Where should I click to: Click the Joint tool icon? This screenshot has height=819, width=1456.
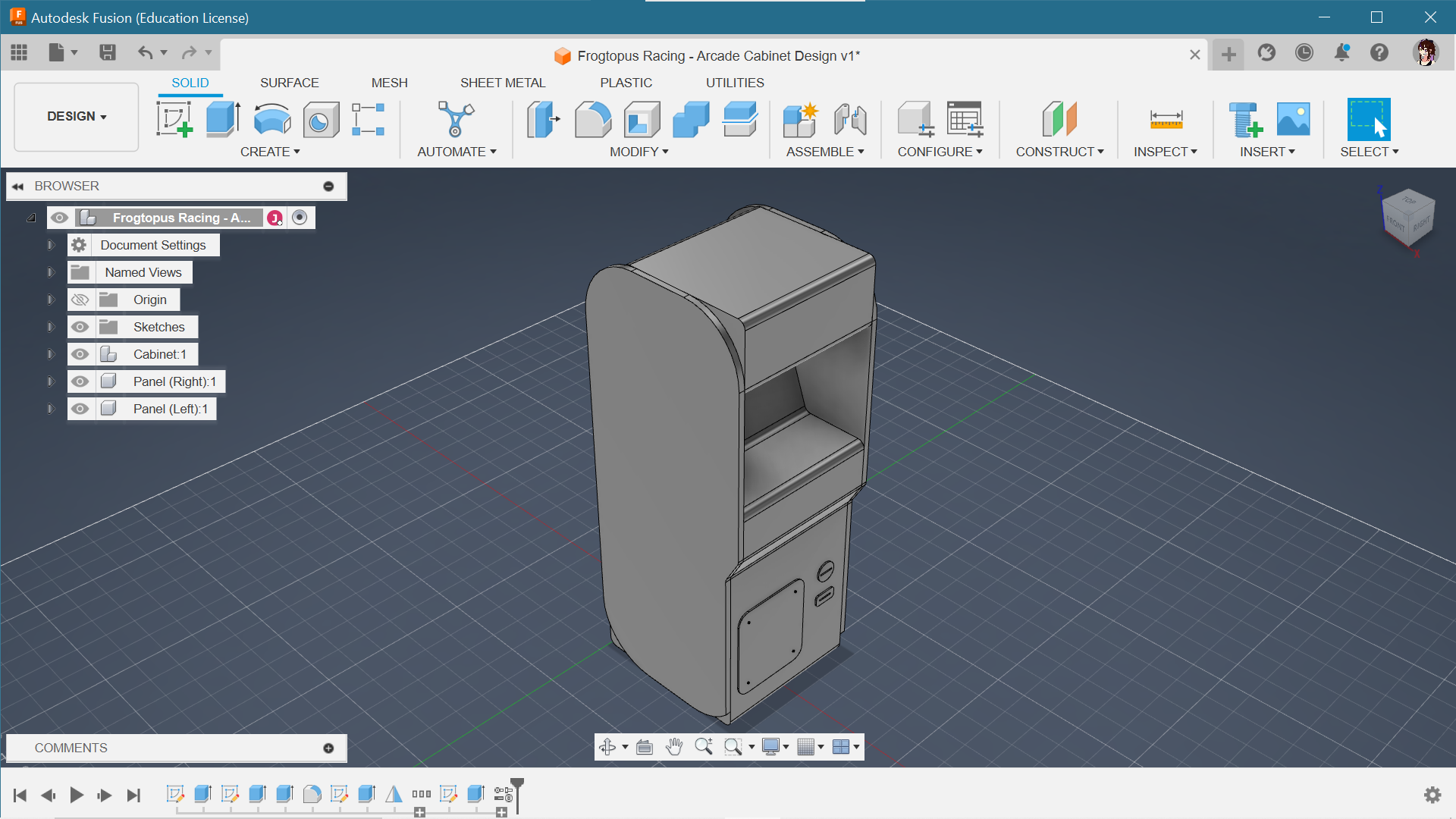pos(850,120)
